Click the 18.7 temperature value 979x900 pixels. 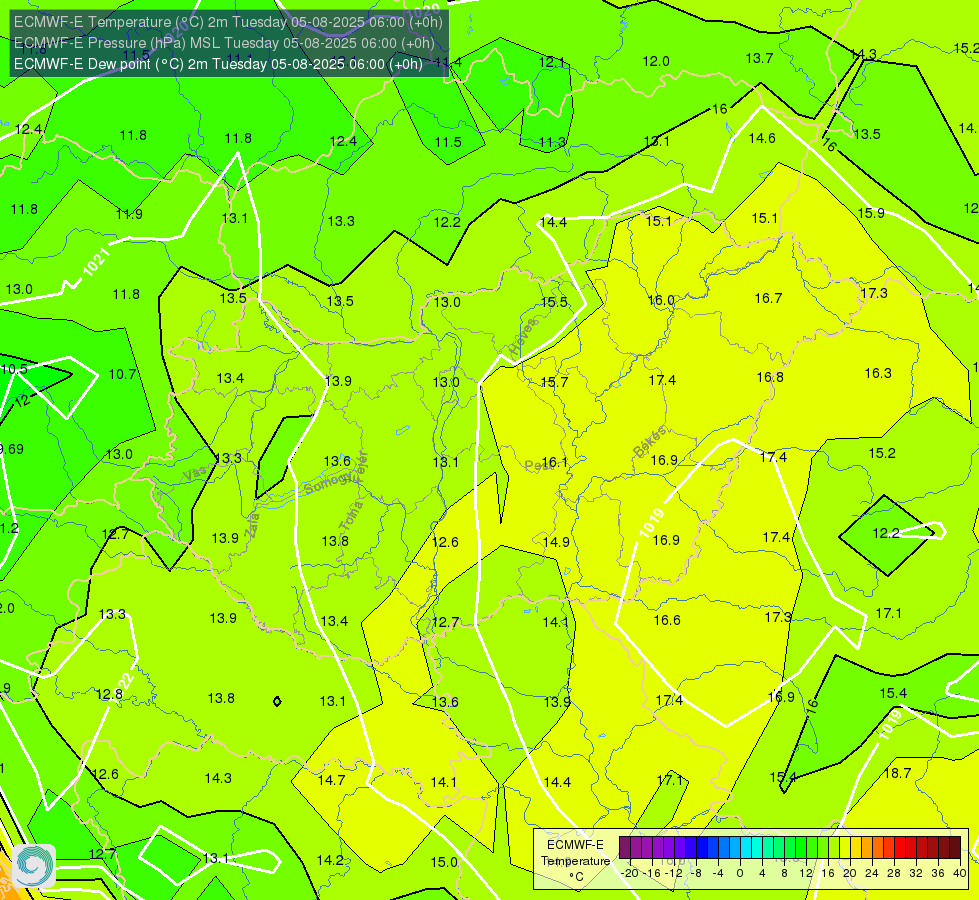[x=897, y=773]
